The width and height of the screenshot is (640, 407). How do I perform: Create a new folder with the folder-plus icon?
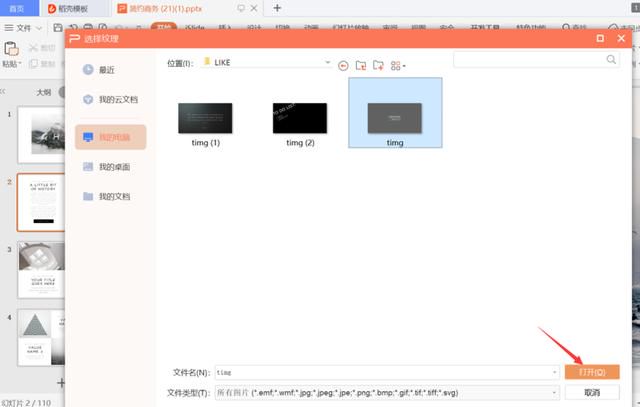click(x=378, y=65)
